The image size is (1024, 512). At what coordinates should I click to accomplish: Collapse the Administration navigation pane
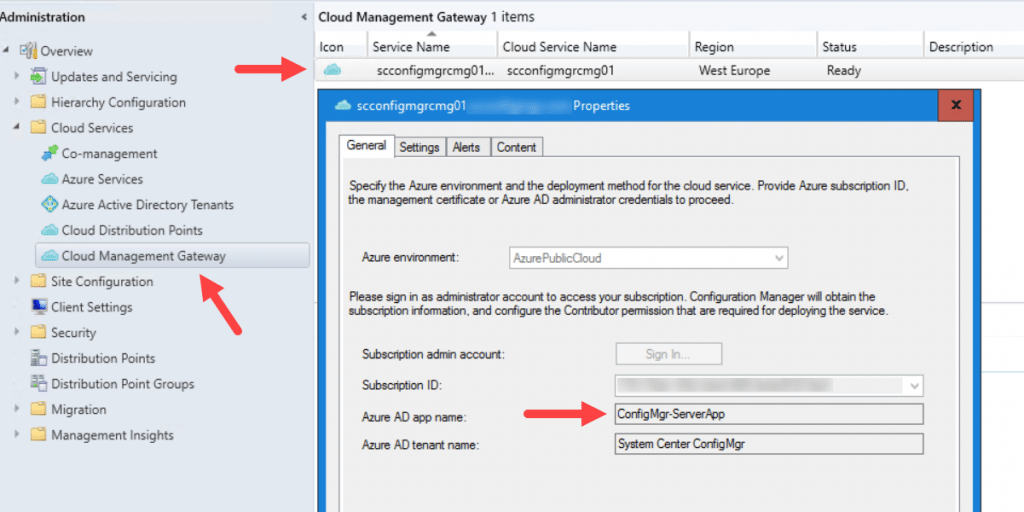tap(304, 18)
